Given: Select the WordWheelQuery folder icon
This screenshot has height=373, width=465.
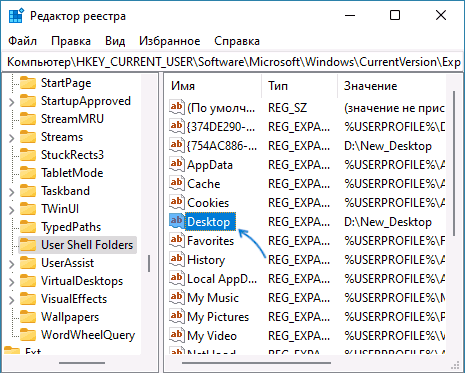Looking at the screenshot, I should (28, 335).
